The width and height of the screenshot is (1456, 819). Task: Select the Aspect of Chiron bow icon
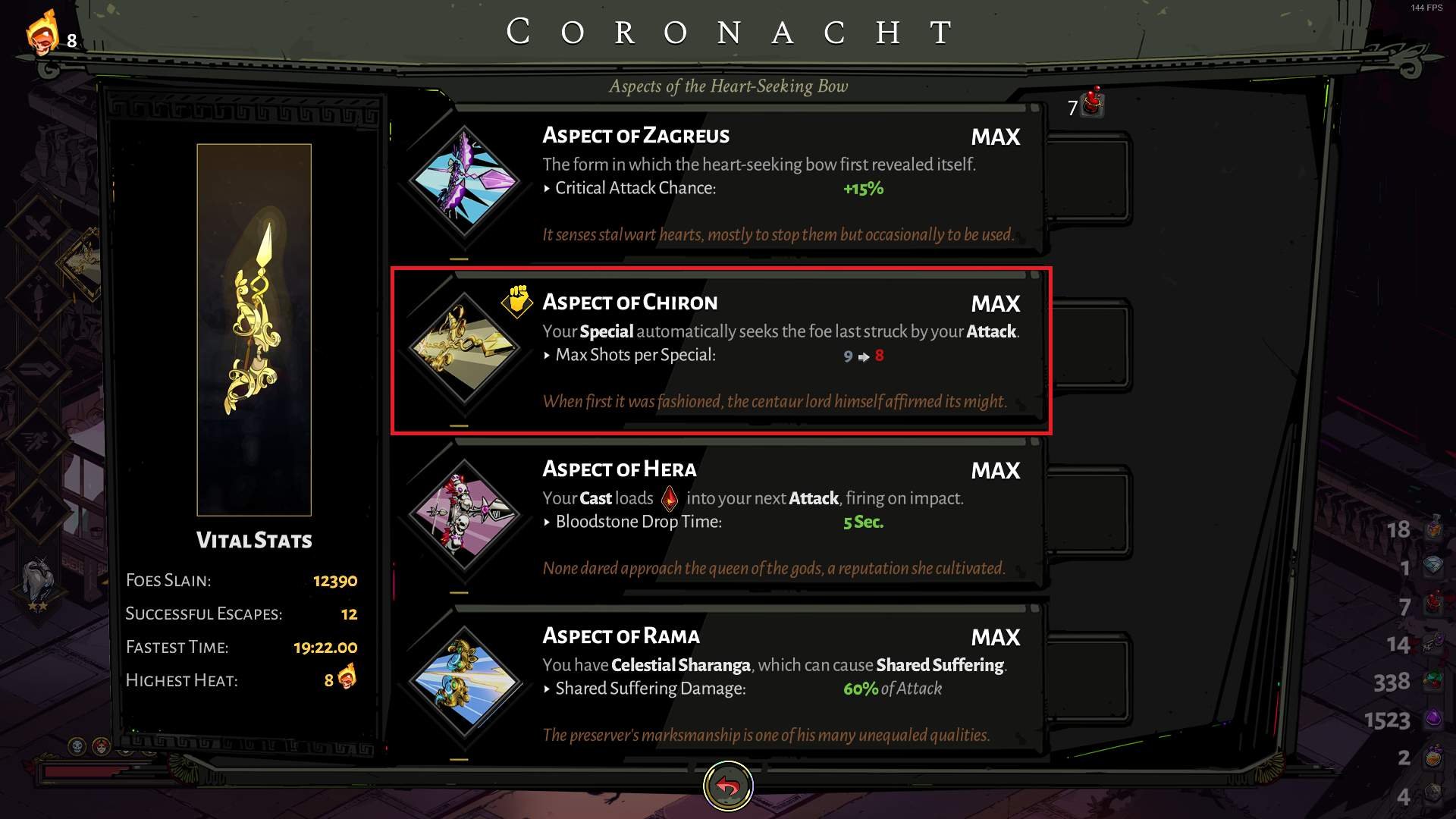(464, 348)
